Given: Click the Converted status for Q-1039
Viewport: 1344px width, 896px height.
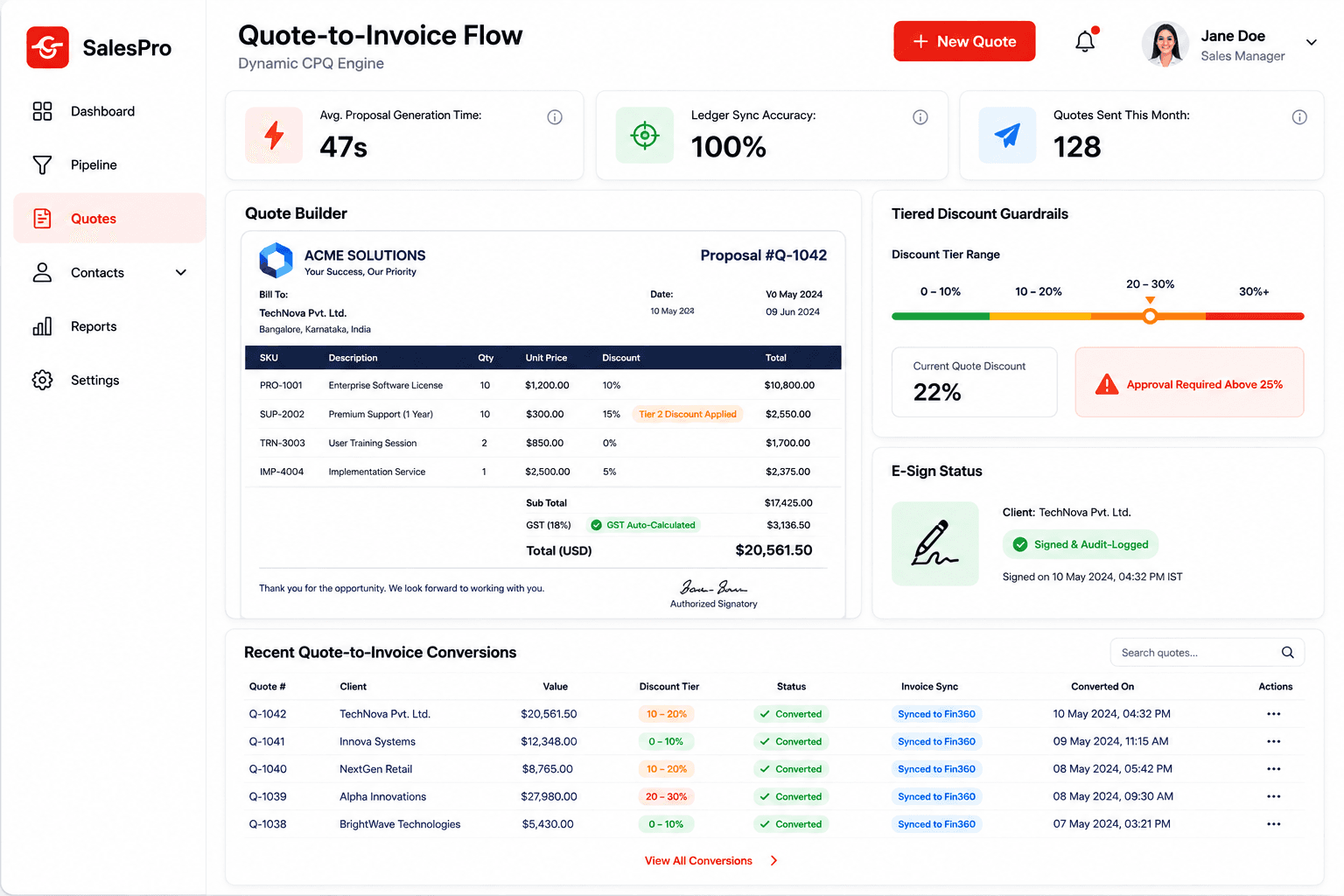Looking at the screenshot, I should [791, 796].
